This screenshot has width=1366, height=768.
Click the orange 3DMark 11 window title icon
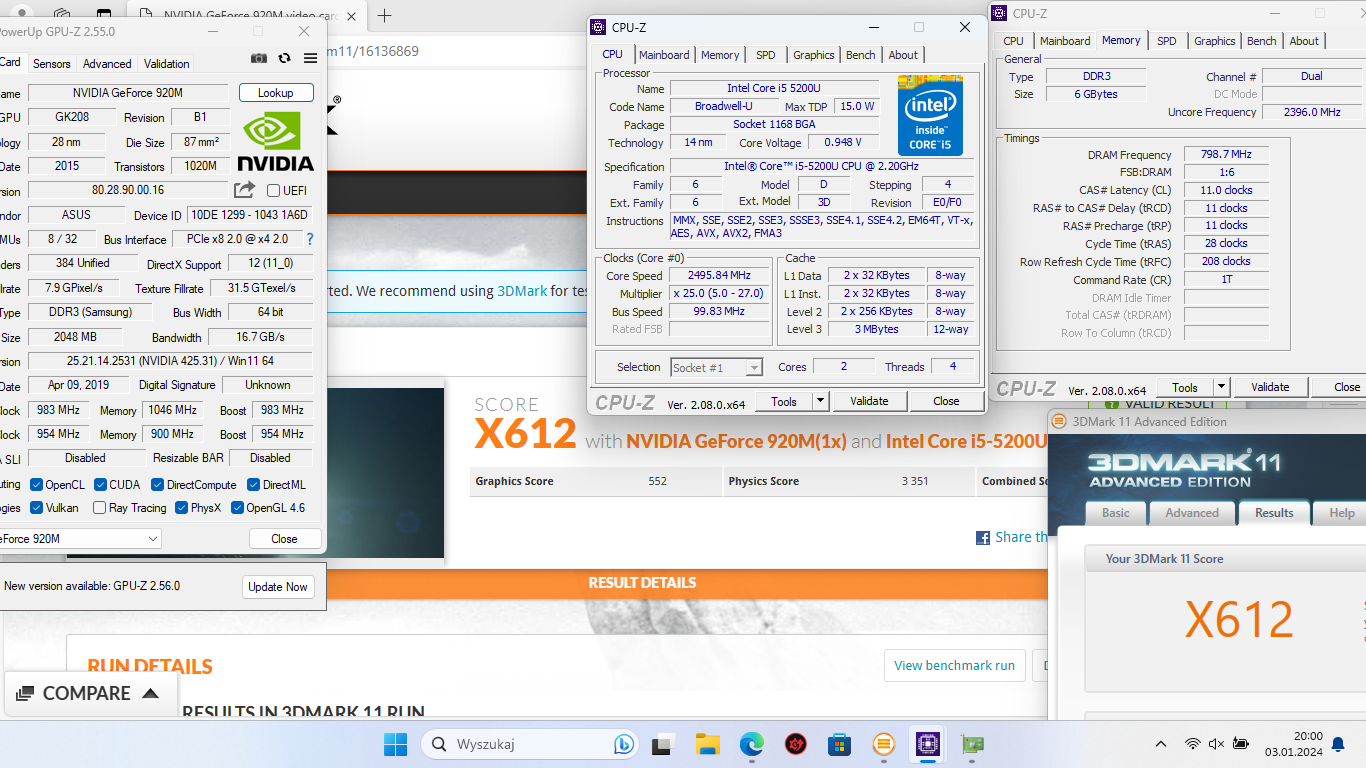(x=1058, y=421)
